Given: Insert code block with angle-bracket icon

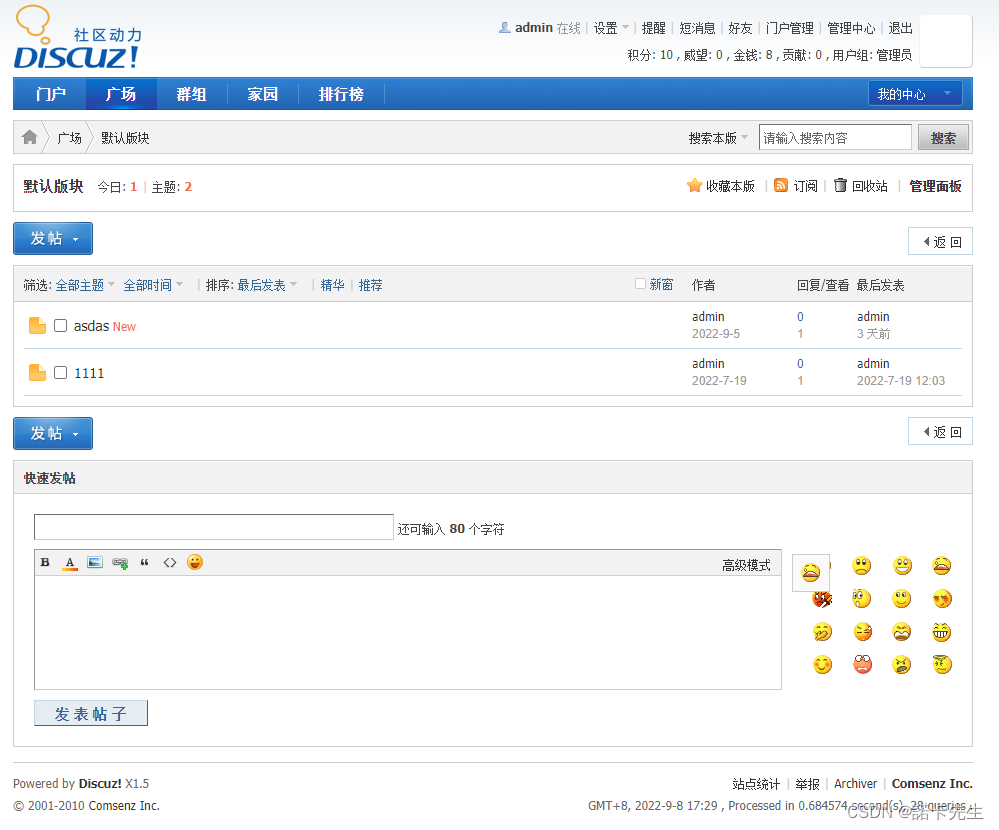Looking at the screenshot, I should pos(169,562).
